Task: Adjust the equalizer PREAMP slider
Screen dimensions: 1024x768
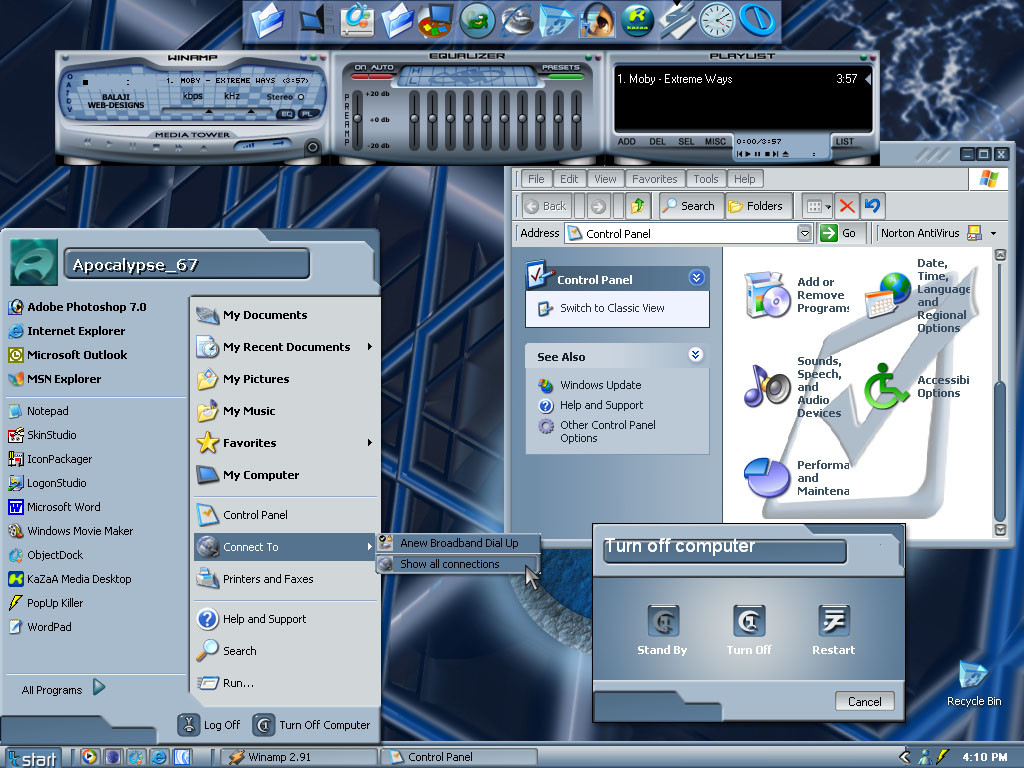Action: pos(357,120)
